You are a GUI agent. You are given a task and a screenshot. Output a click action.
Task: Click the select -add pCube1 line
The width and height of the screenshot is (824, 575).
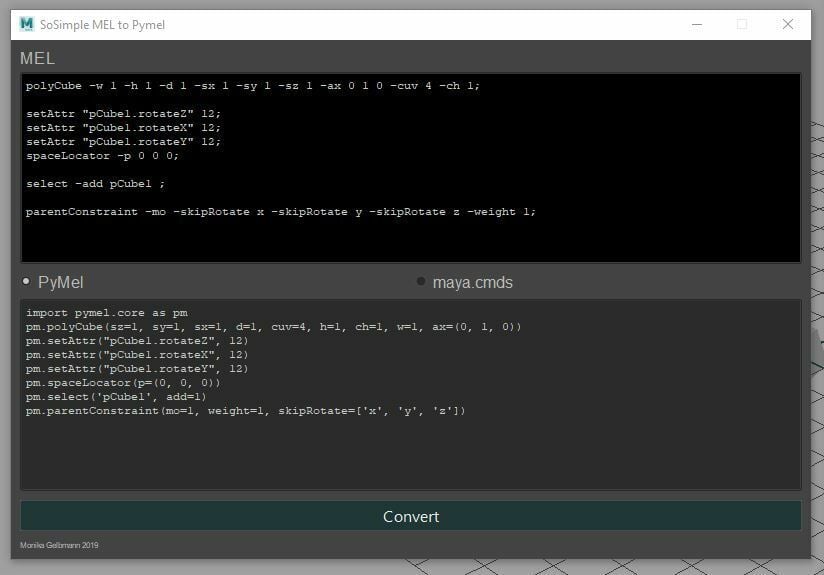pyautogui.click(x=95, y=184)
